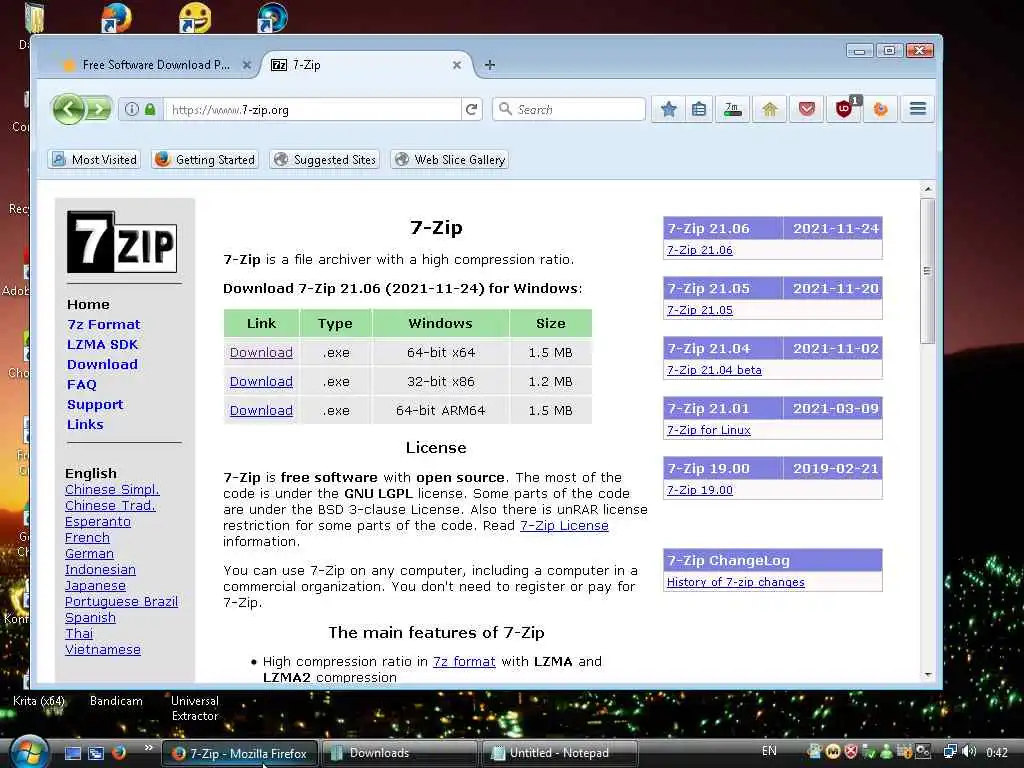This screenshot has width=1024, height=768.
Task: Select the 7-Zip browser tab
Action: pos(366,65)
